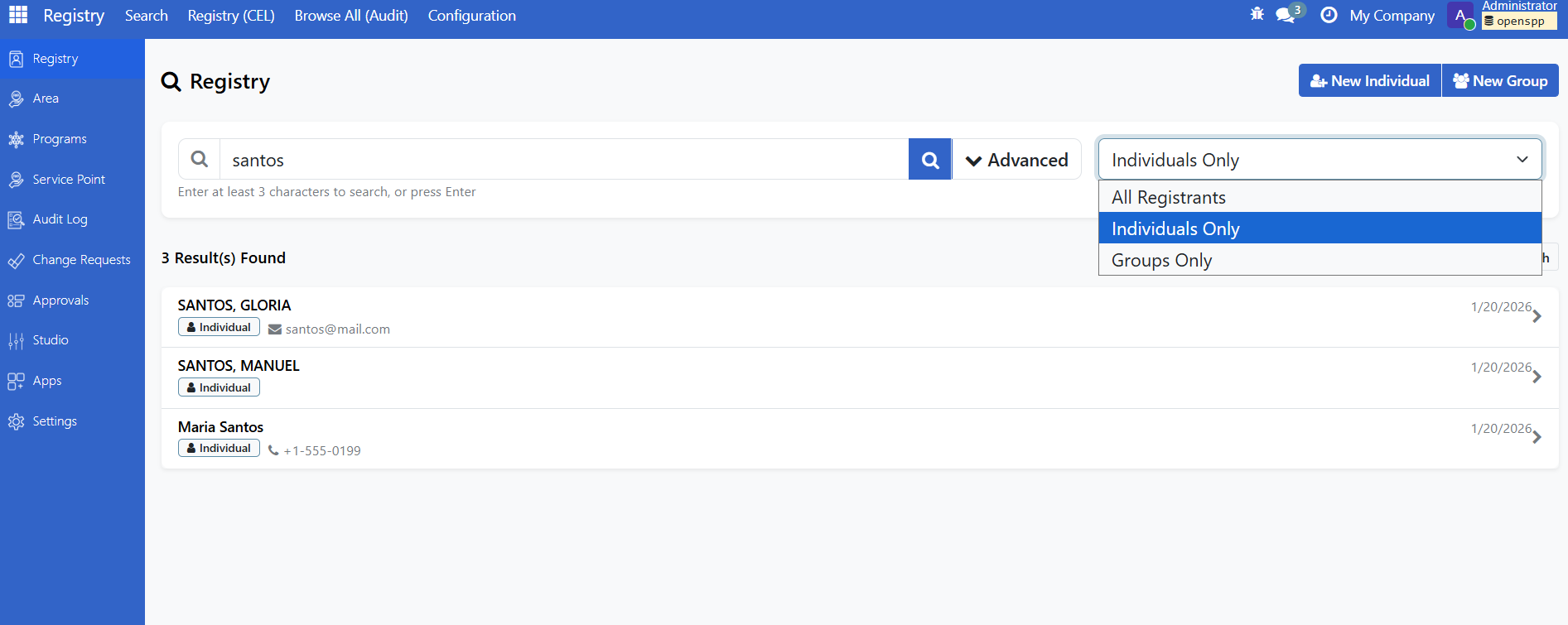This screenshot has width=1568, height=625.
Task: Open Audit Log in the sidebar
Action: (x=72, y=219)
